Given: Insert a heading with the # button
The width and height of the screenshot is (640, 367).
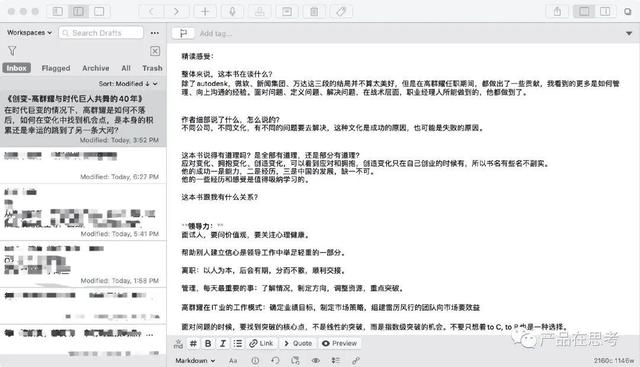Looking at the screenshot, I should pyautogui.click(x=193, y=343).
